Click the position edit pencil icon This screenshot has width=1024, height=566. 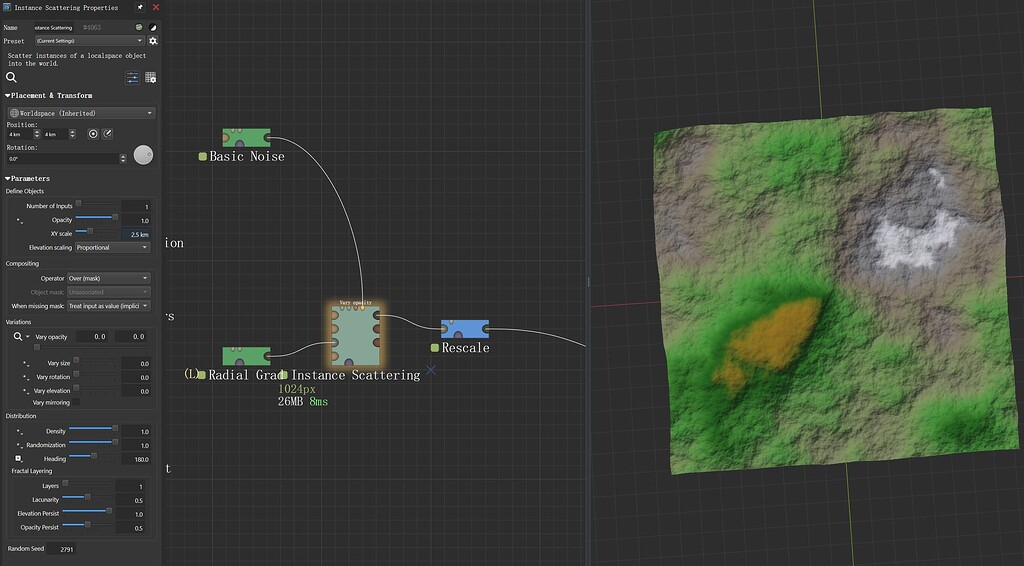coord(107,133)
